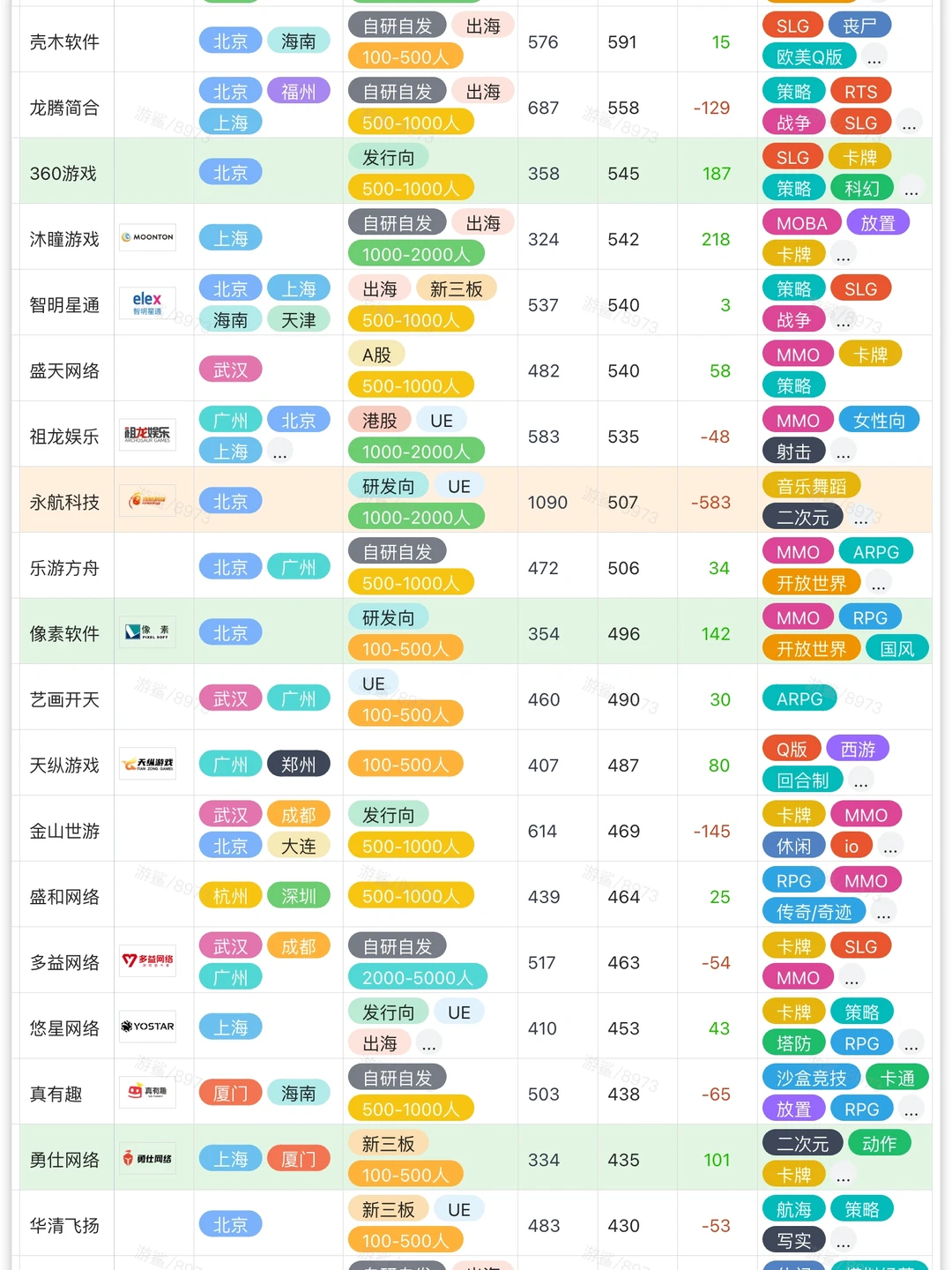The height and width of the screenshot is (1270, 952).
Task: Select the 音乐舞蹈 tag in 永航科技 row
Action: (x=811, y=485)
